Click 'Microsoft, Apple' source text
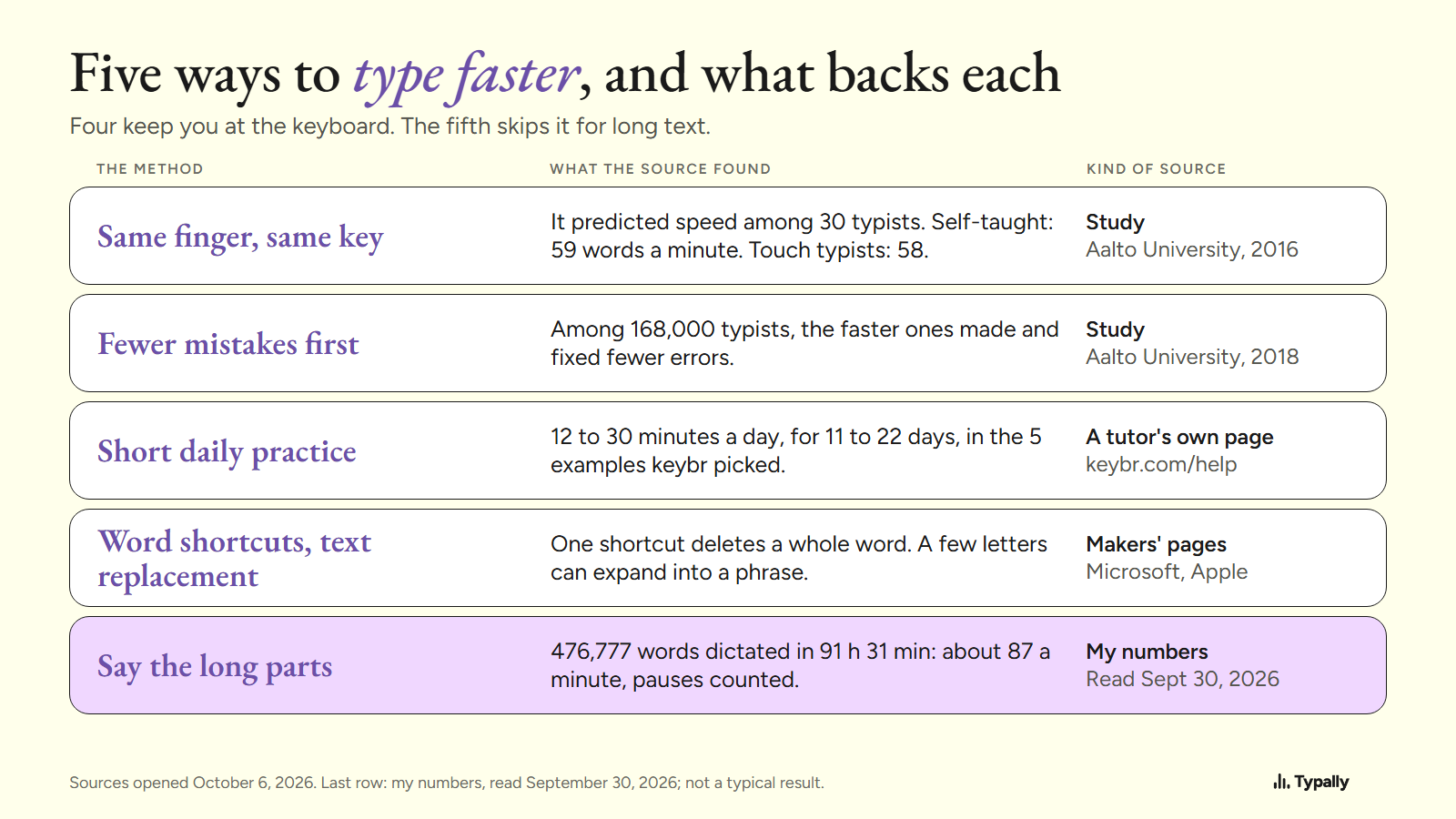 pyautogui.click(x=1167, y=571)
